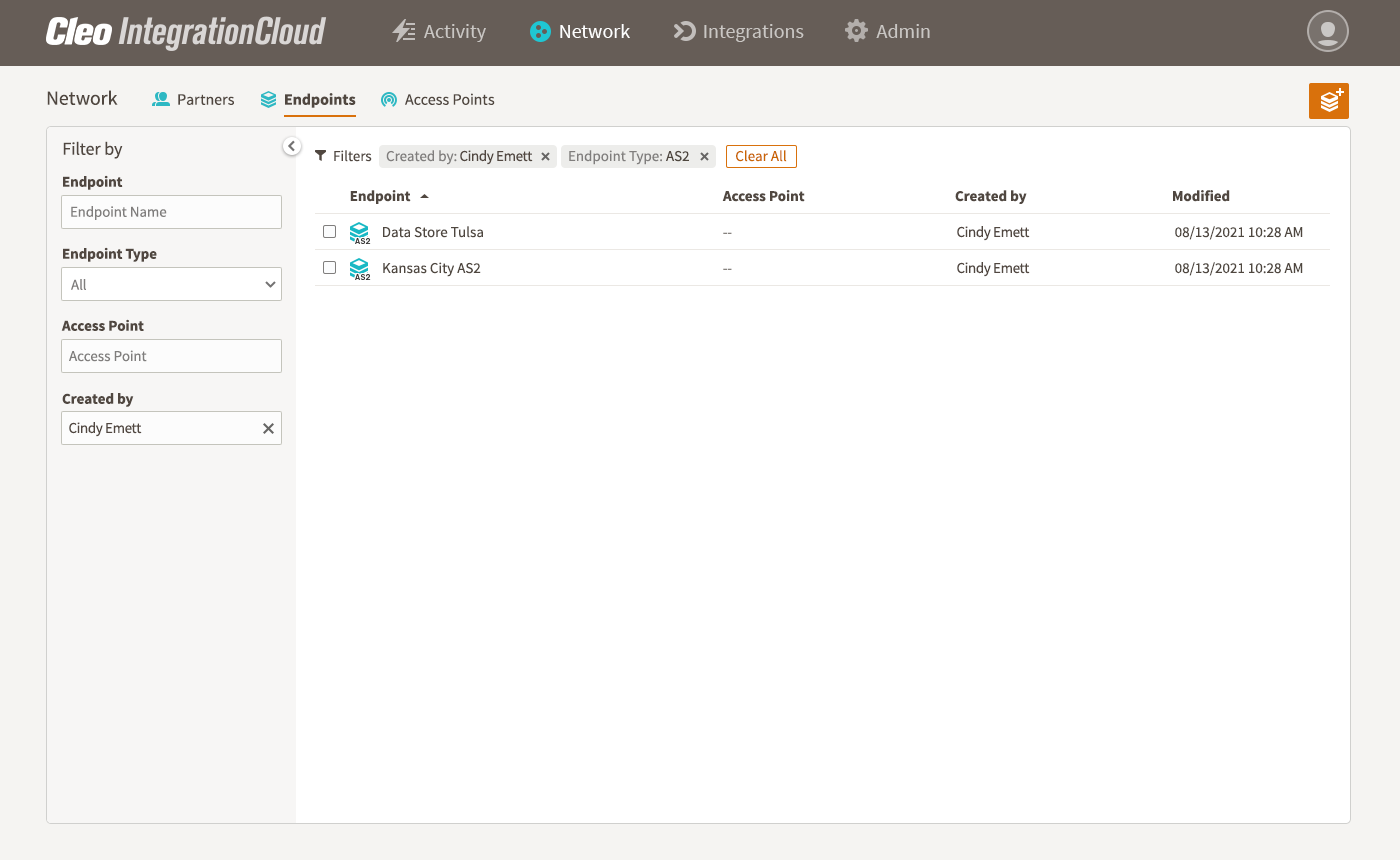The image size is (1400, 860).
Task: Open the Integrations menu
Action: click(x=738, y=32)
